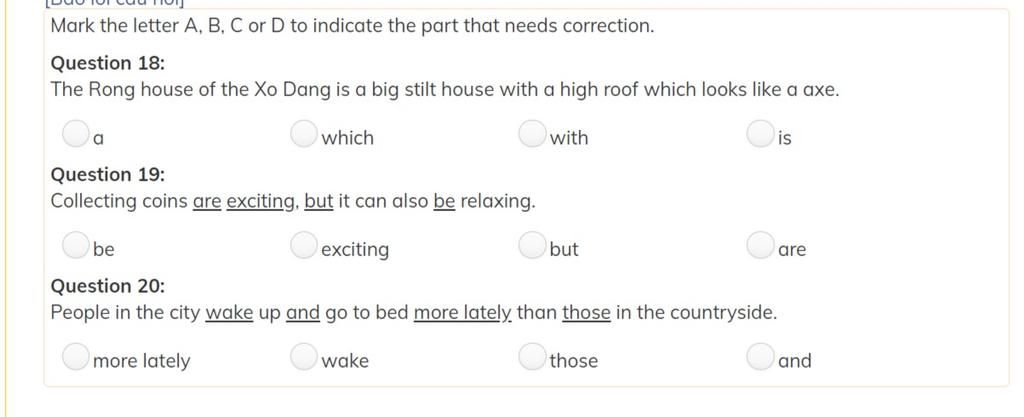Select "are" radio button in Question 19
This screenshot has height=417, width=1024.
click(760, 245)
